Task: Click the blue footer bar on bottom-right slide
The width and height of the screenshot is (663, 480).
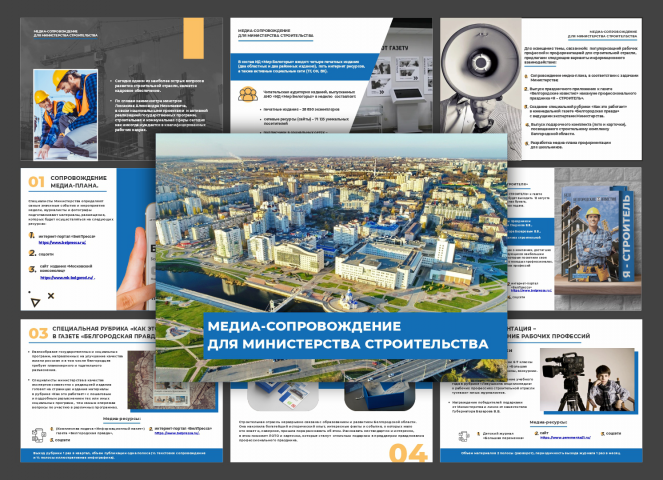Action: coord(541,455)
